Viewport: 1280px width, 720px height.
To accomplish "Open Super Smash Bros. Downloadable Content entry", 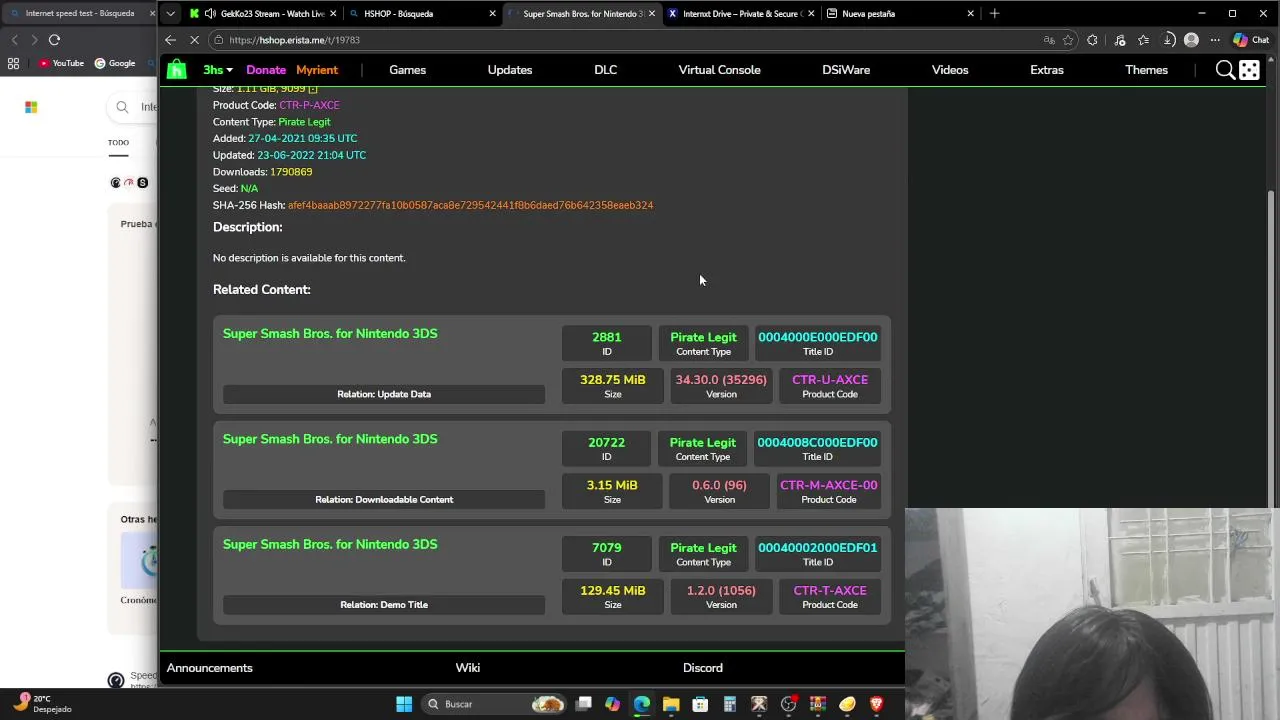I will click(x=552, y=470).
